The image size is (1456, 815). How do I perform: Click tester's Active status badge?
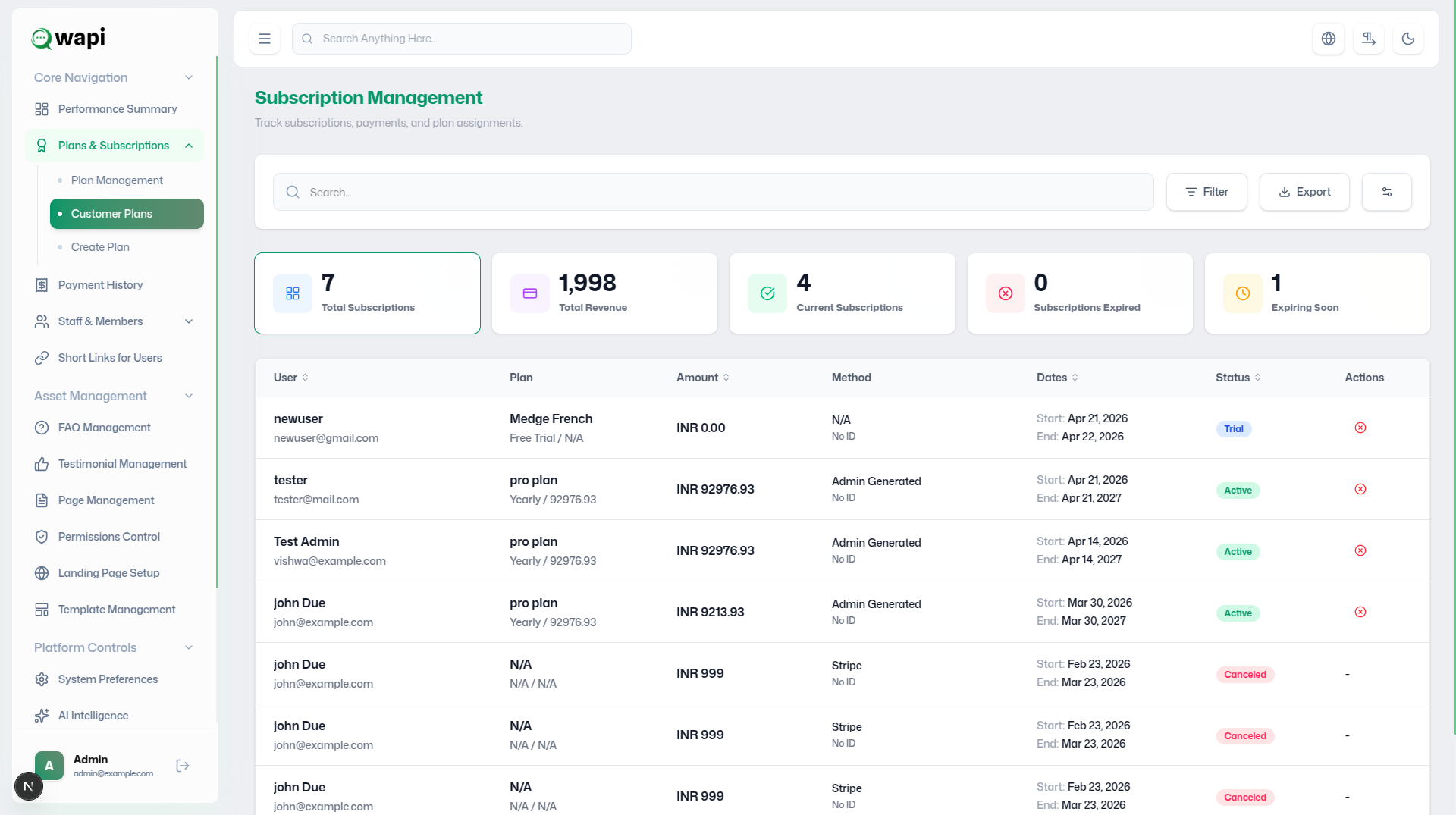1238,491
